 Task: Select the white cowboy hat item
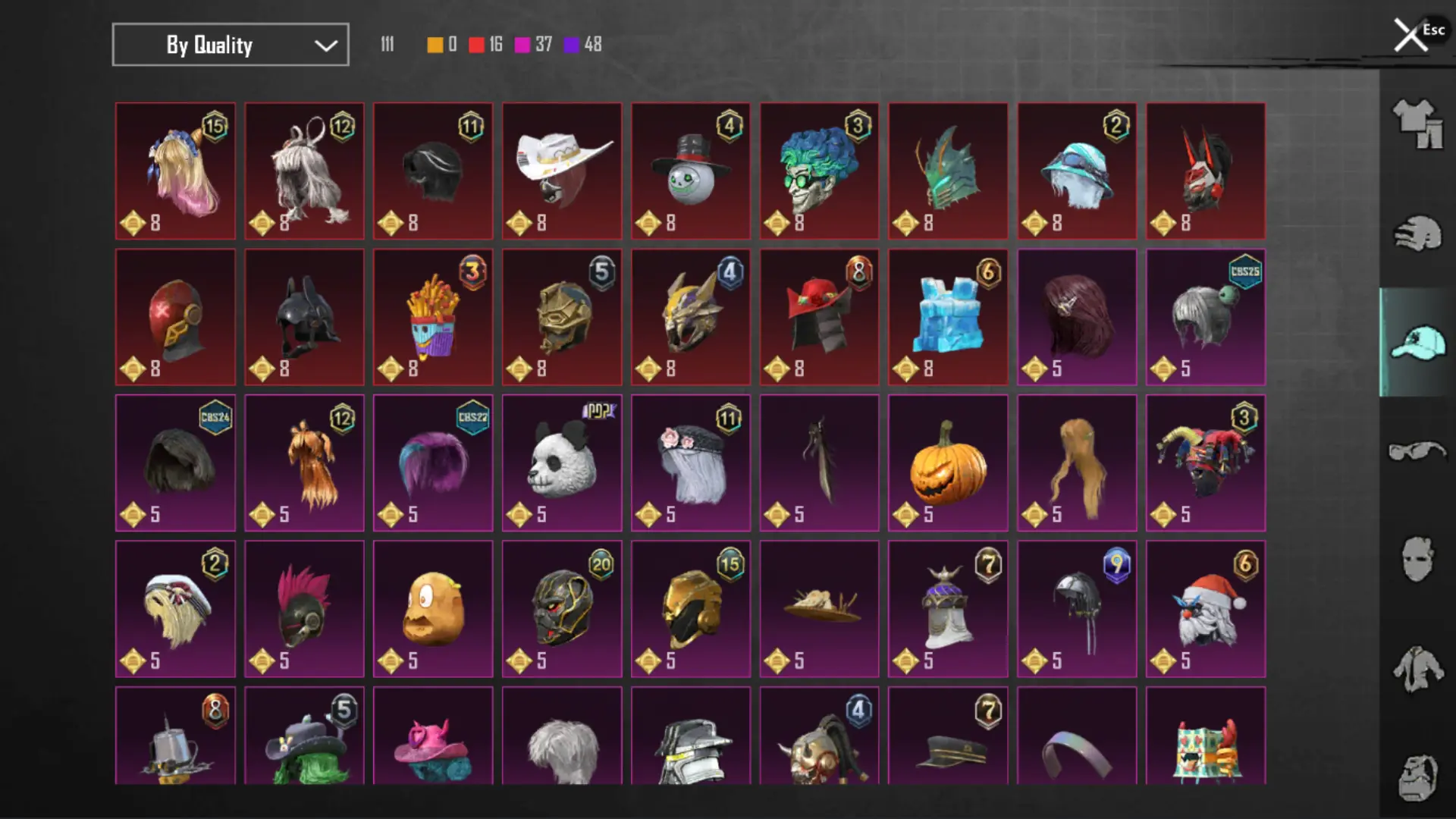tap(562, 171)
